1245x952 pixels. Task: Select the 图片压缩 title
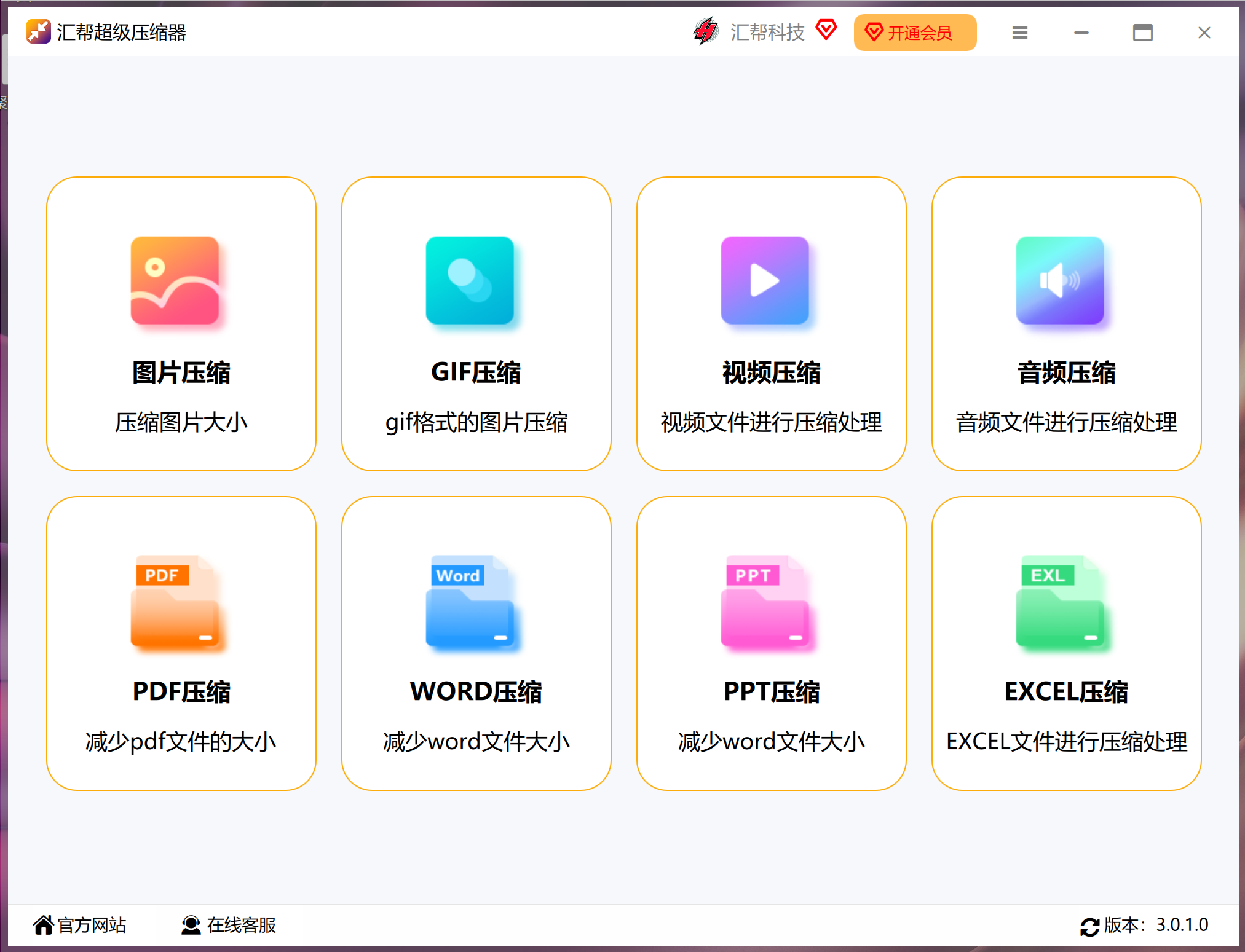181,372
